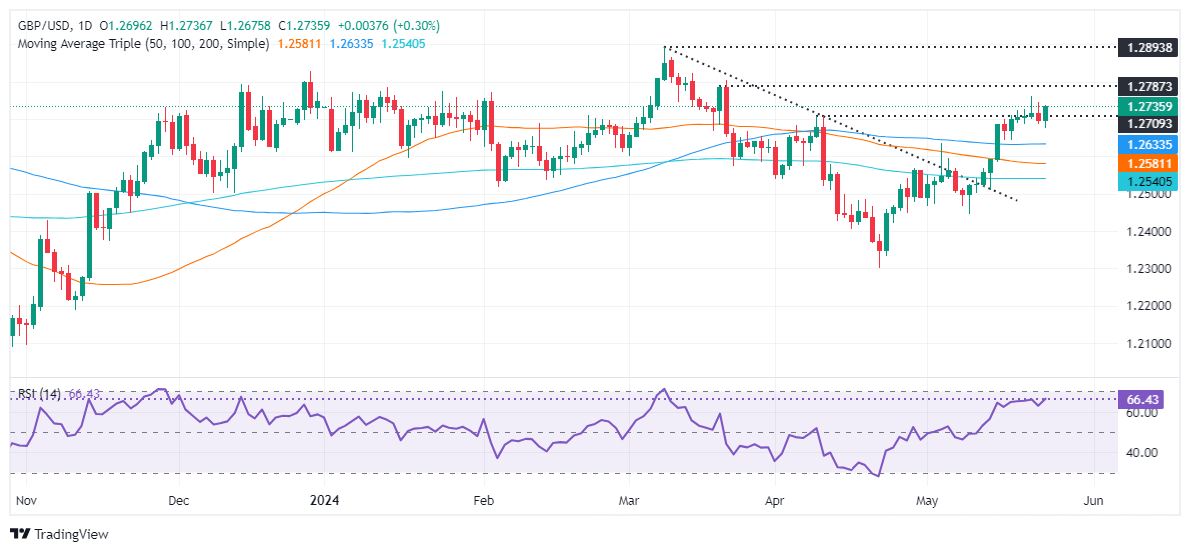Click the orange 1.25811 price axis label
Screen dimensions: 1190x552
(x=1148, y=163)
